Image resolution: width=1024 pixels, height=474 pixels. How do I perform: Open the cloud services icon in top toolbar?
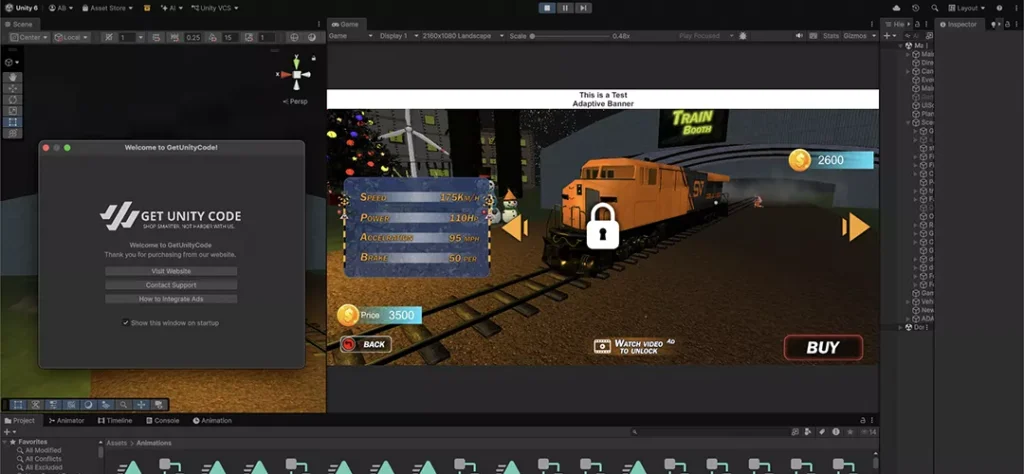click(896, 8)
